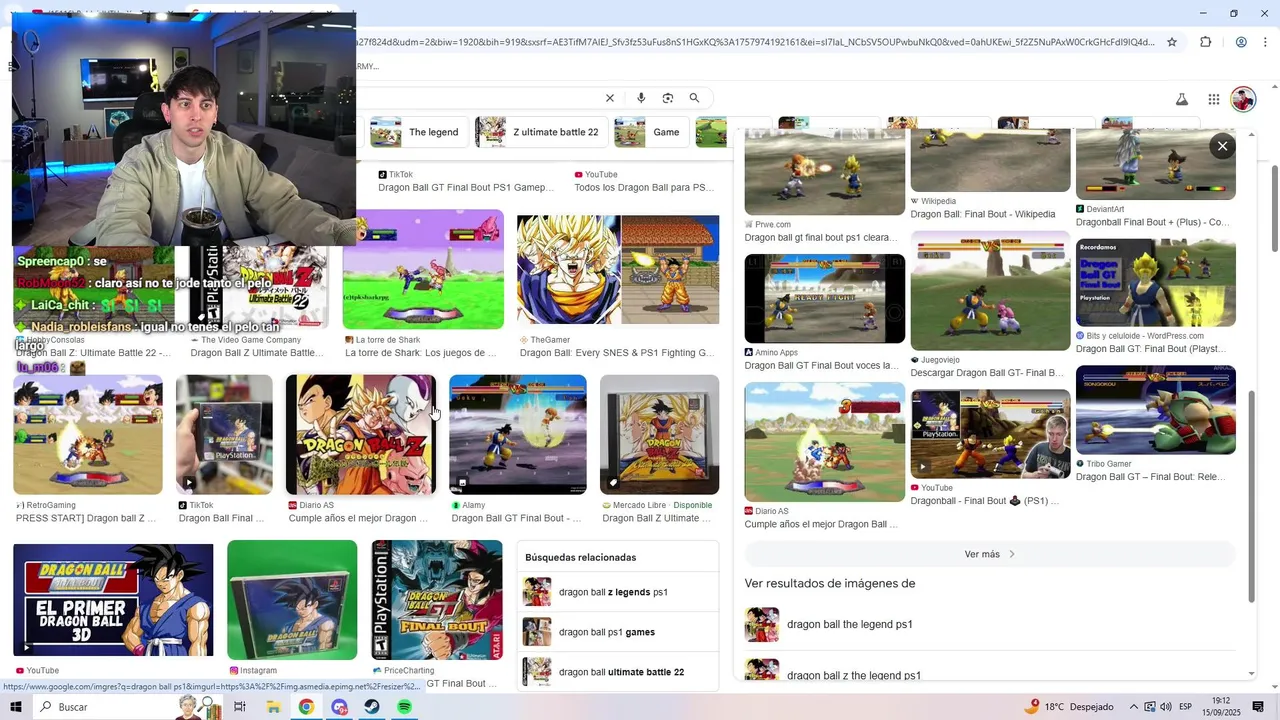Screen dimensions: 1280x720
Task: Open the Chrome three-dot menu
Action: click(x=1264, y=42)
